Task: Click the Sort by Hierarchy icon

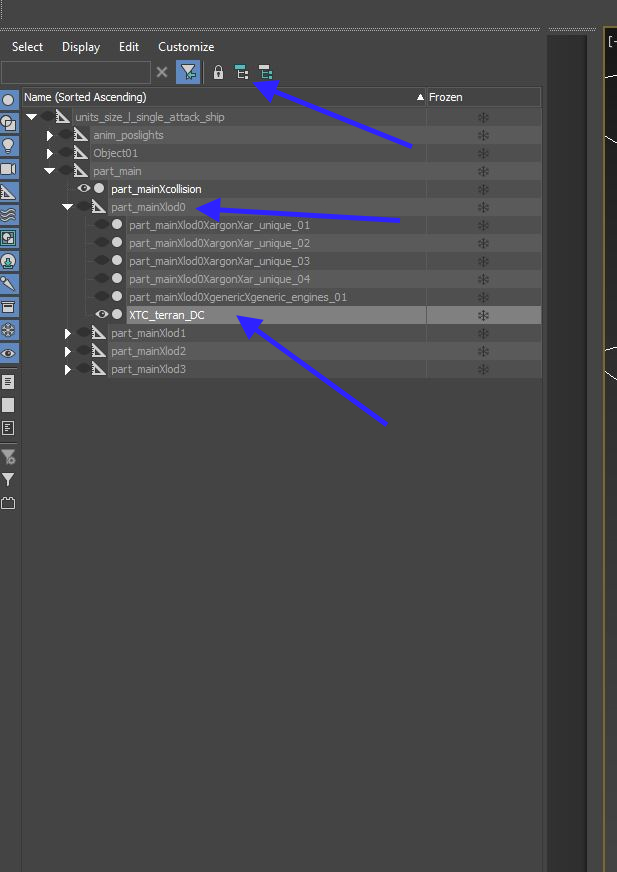Action: click(241, 72)
